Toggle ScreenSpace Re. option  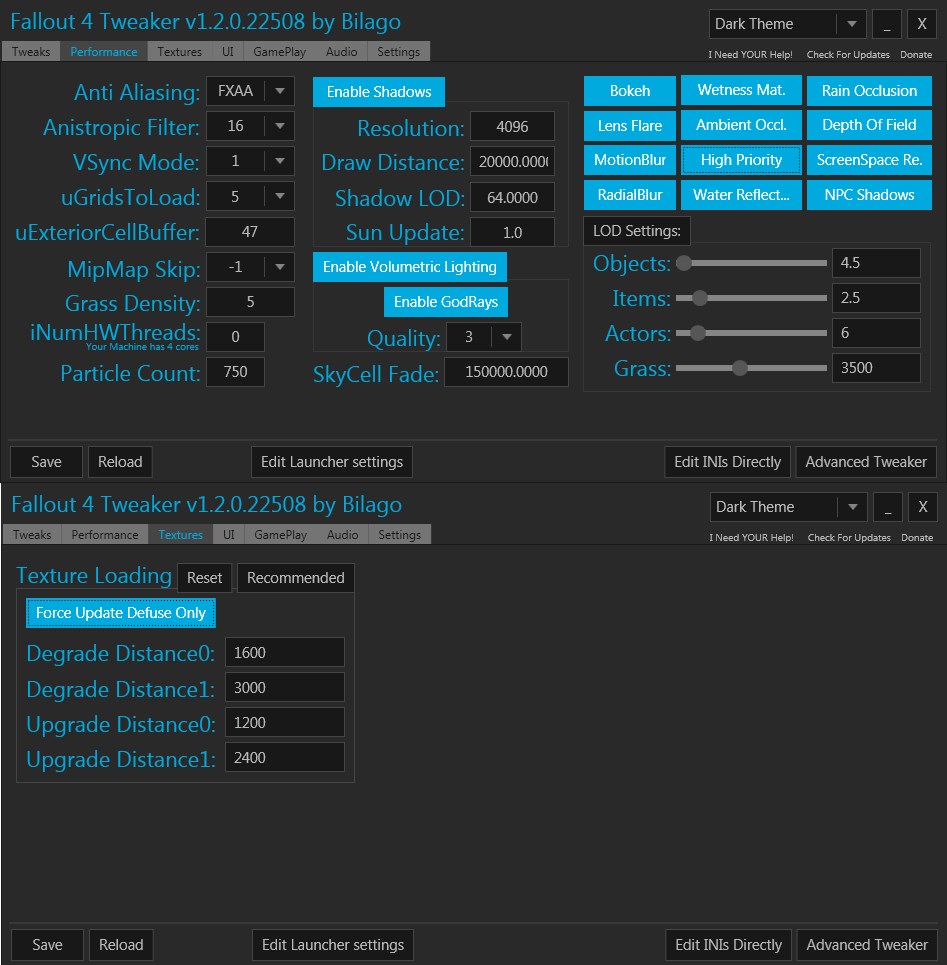click(869, 160)
